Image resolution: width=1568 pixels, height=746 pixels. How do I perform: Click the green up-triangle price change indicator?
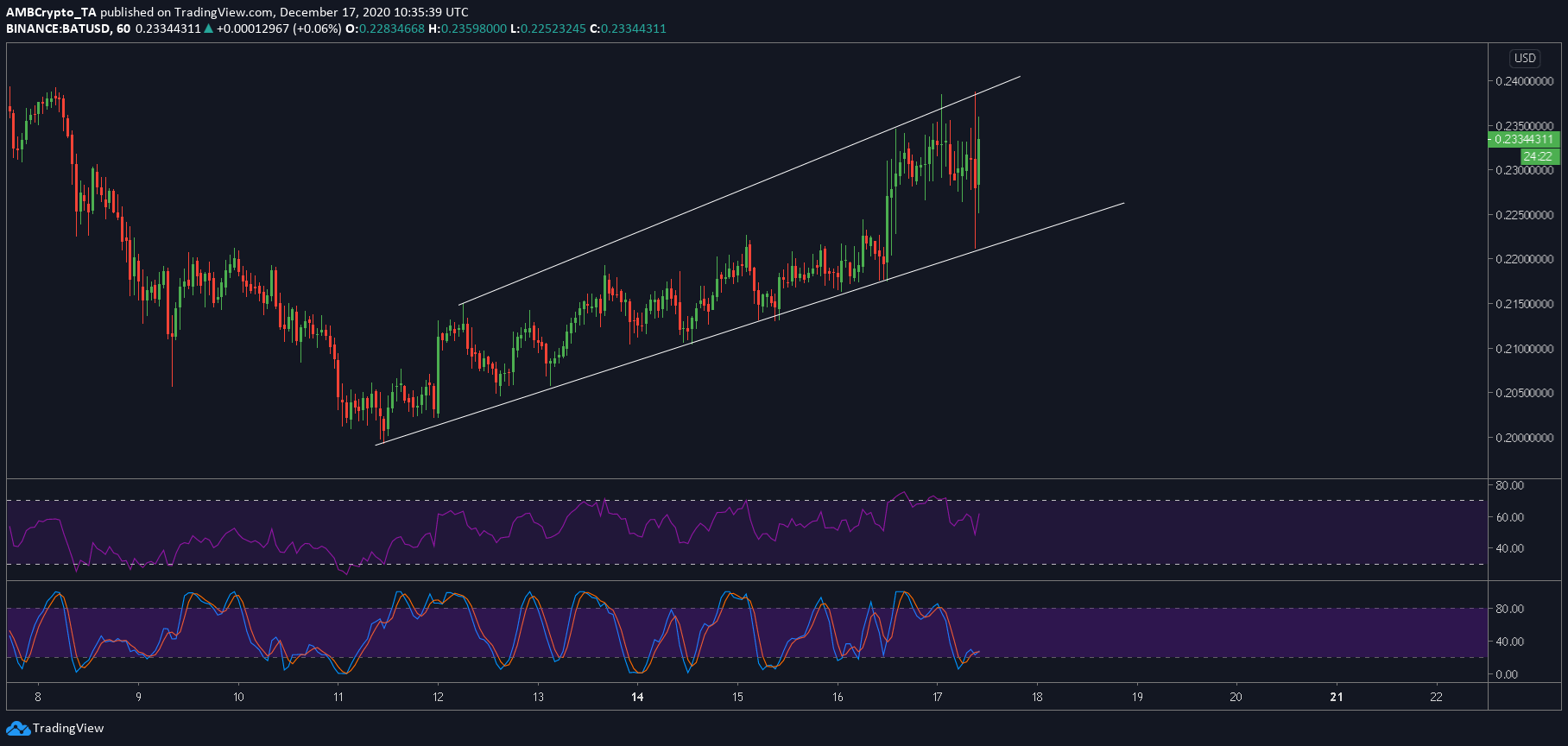(x=208, y=28)
